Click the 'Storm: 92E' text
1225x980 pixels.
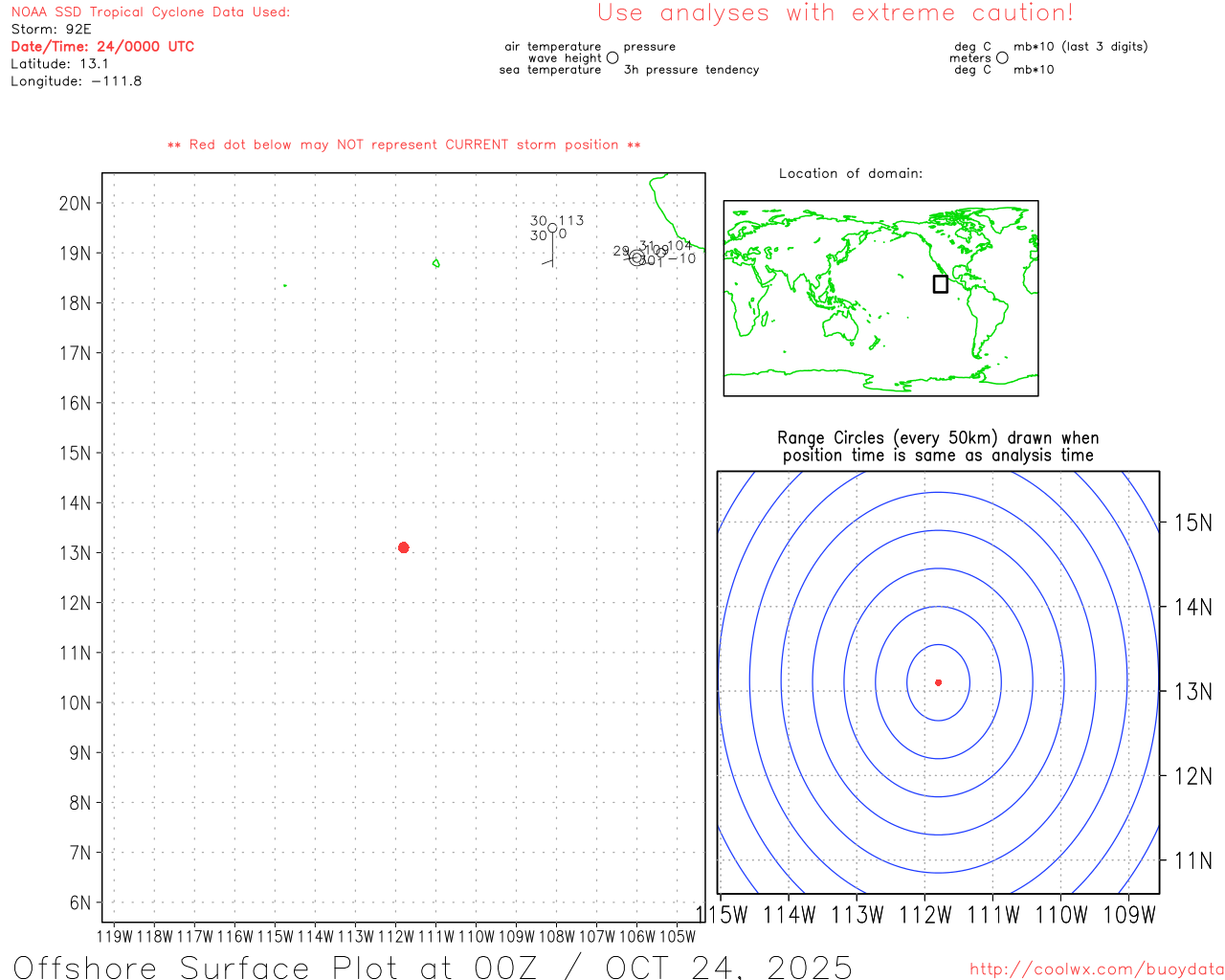tap(52, 30)
